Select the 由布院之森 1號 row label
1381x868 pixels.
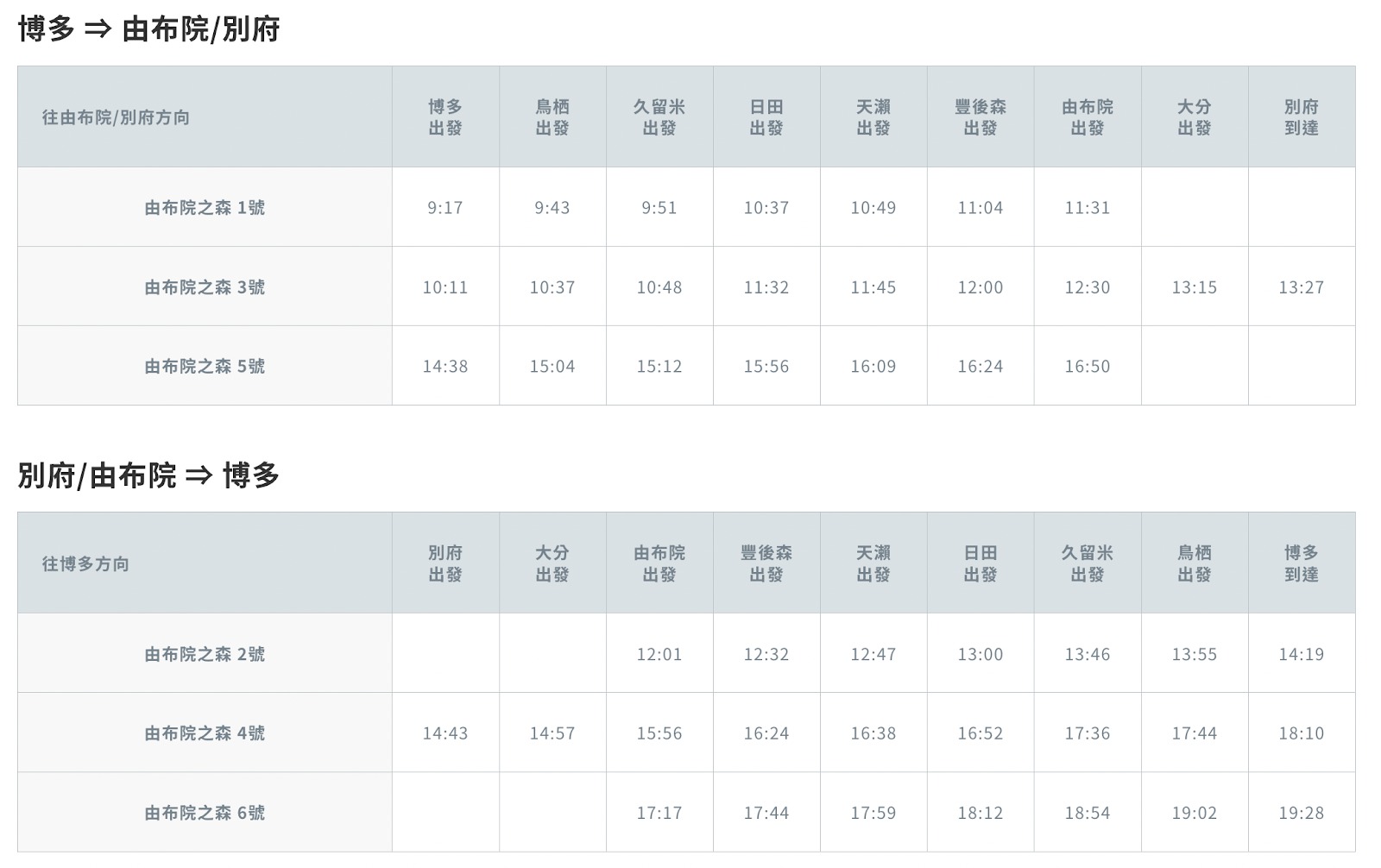coord(205,207)
